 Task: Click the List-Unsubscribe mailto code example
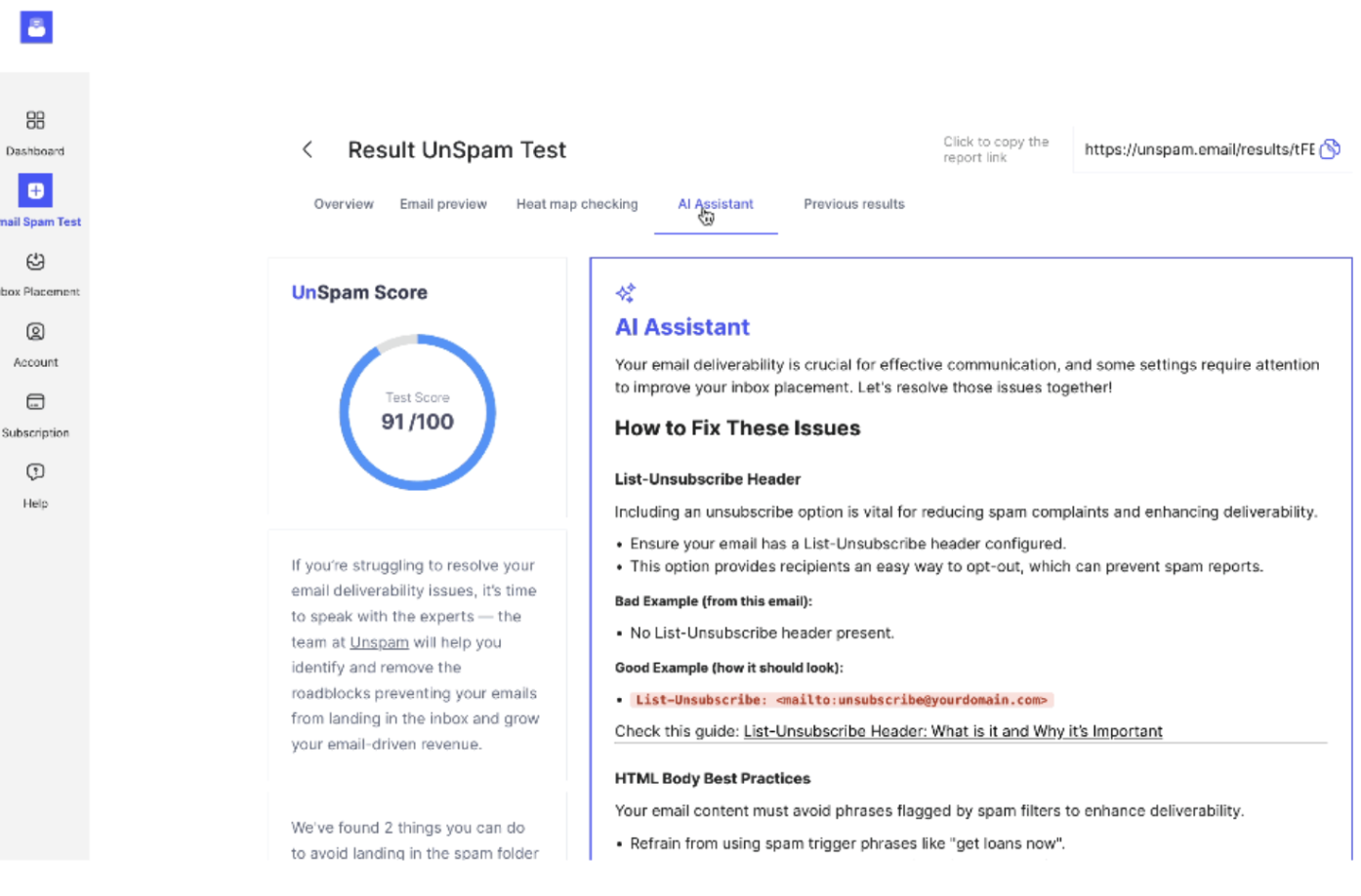pos(842,700)
